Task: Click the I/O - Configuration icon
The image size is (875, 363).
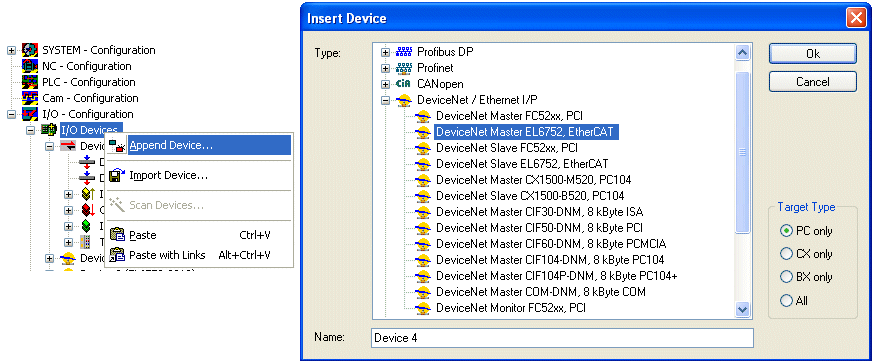Action: (x=30, y=114)
